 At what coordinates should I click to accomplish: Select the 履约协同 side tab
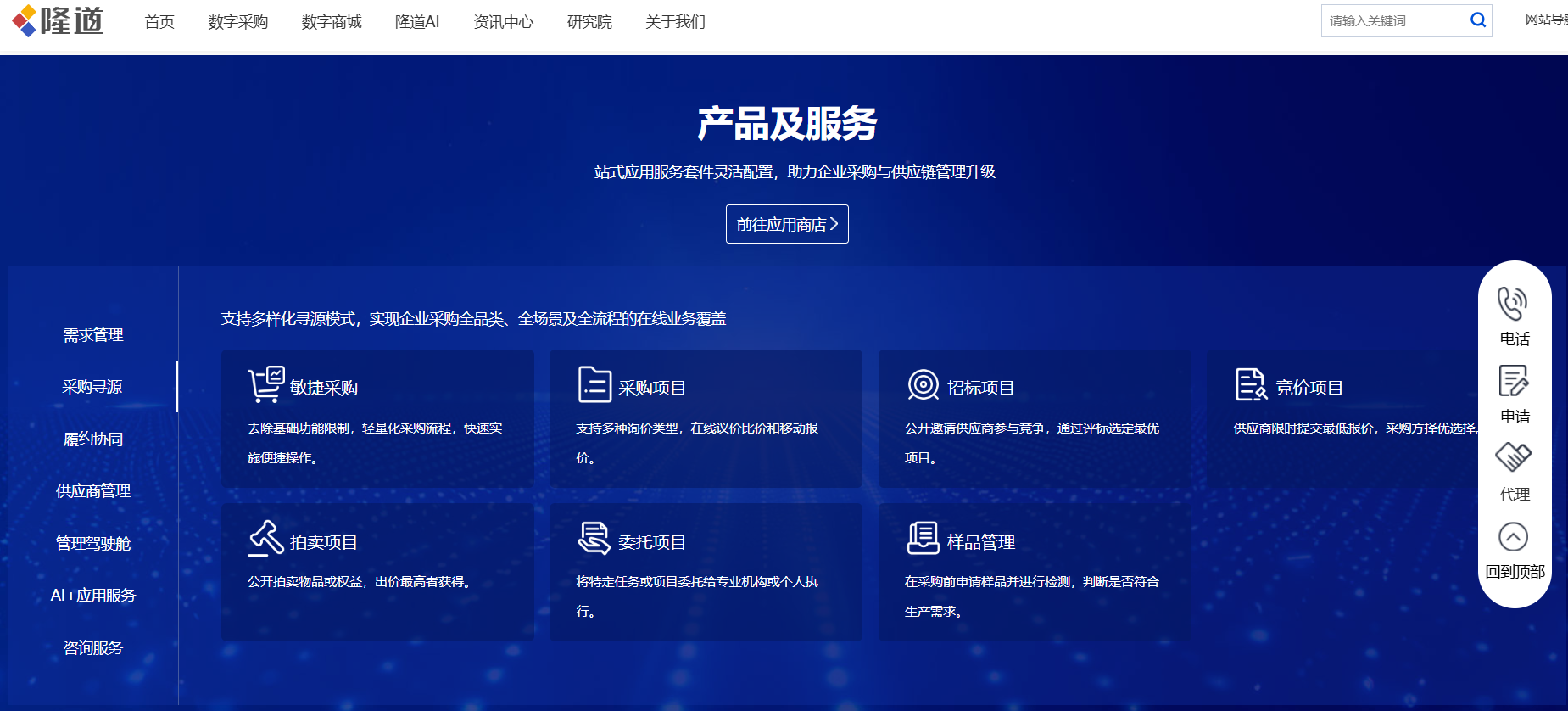[93, 439]
